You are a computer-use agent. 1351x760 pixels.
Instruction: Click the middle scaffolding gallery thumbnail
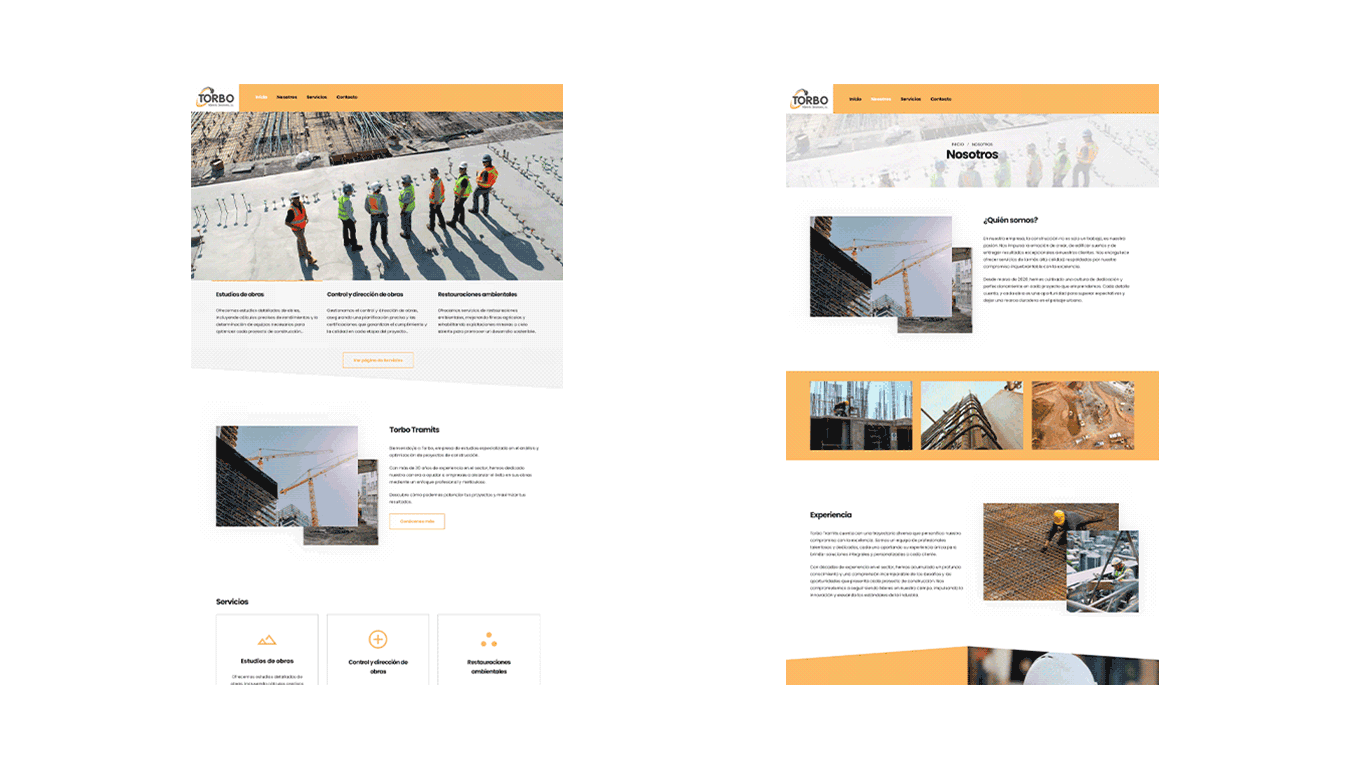(972, 415)
